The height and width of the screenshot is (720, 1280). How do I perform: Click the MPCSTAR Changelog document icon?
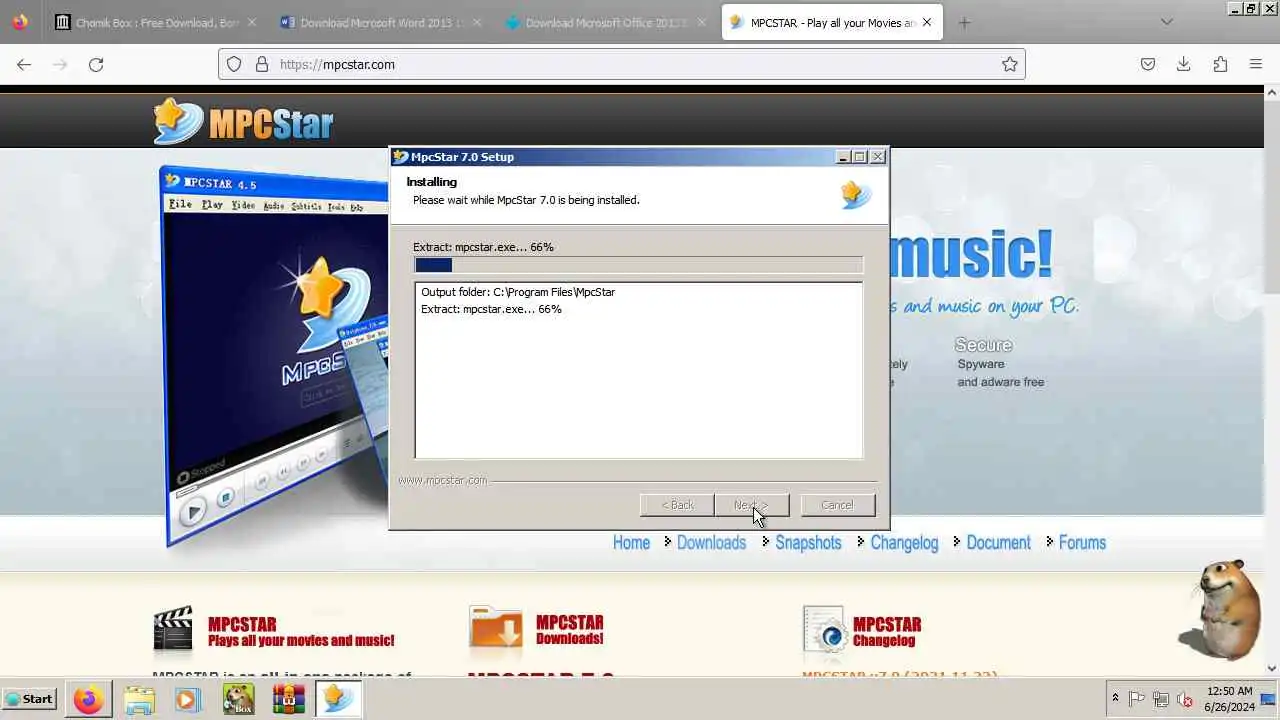[825, 629]
